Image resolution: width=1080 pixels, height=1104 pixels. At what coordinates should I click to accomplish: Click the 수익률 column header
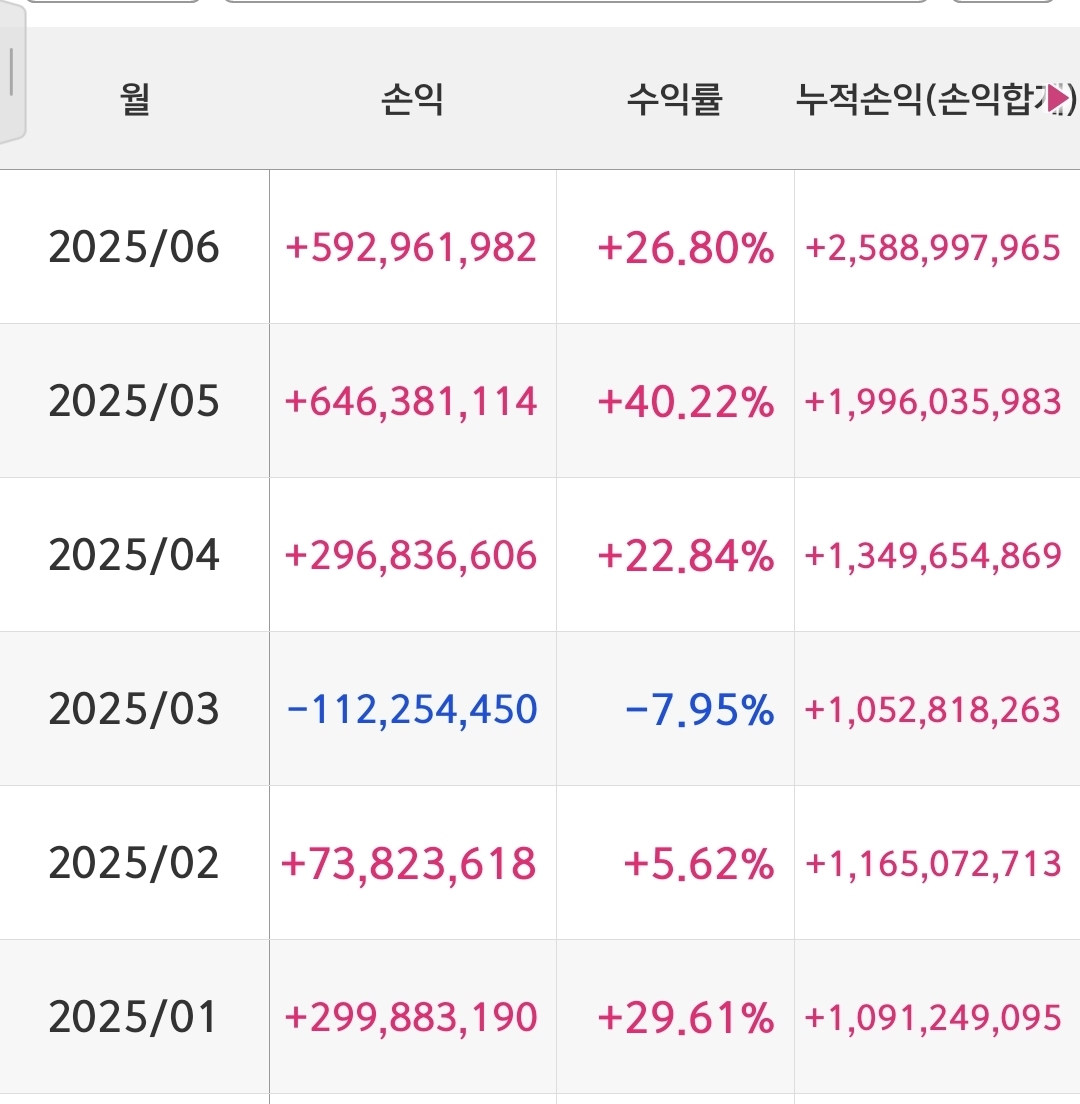click(675, 99)
